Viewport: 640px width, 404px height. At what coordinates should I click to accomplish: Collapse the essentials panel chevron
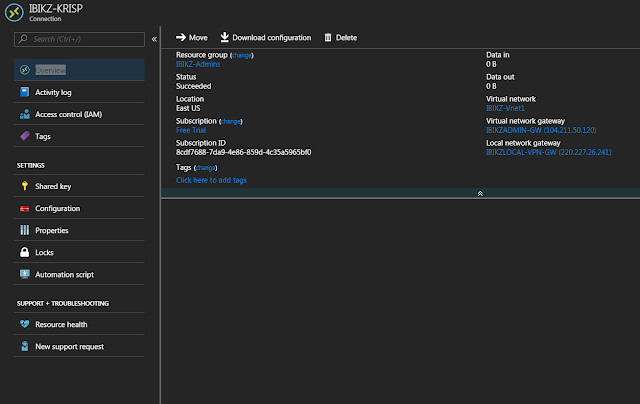[480, 193]
